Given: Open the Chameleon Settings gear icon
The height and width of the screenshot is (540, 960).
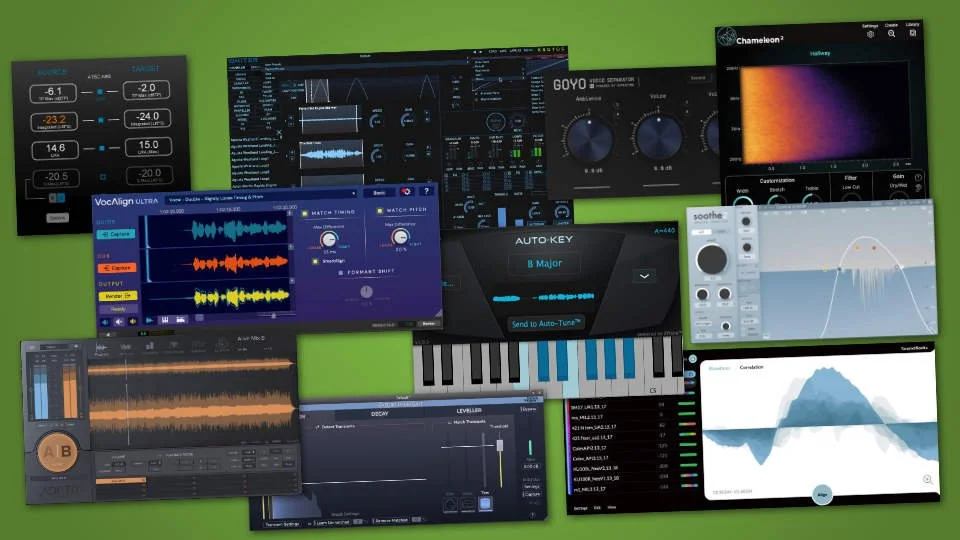Looking at the screenshot, I should (x=871, y=34).
